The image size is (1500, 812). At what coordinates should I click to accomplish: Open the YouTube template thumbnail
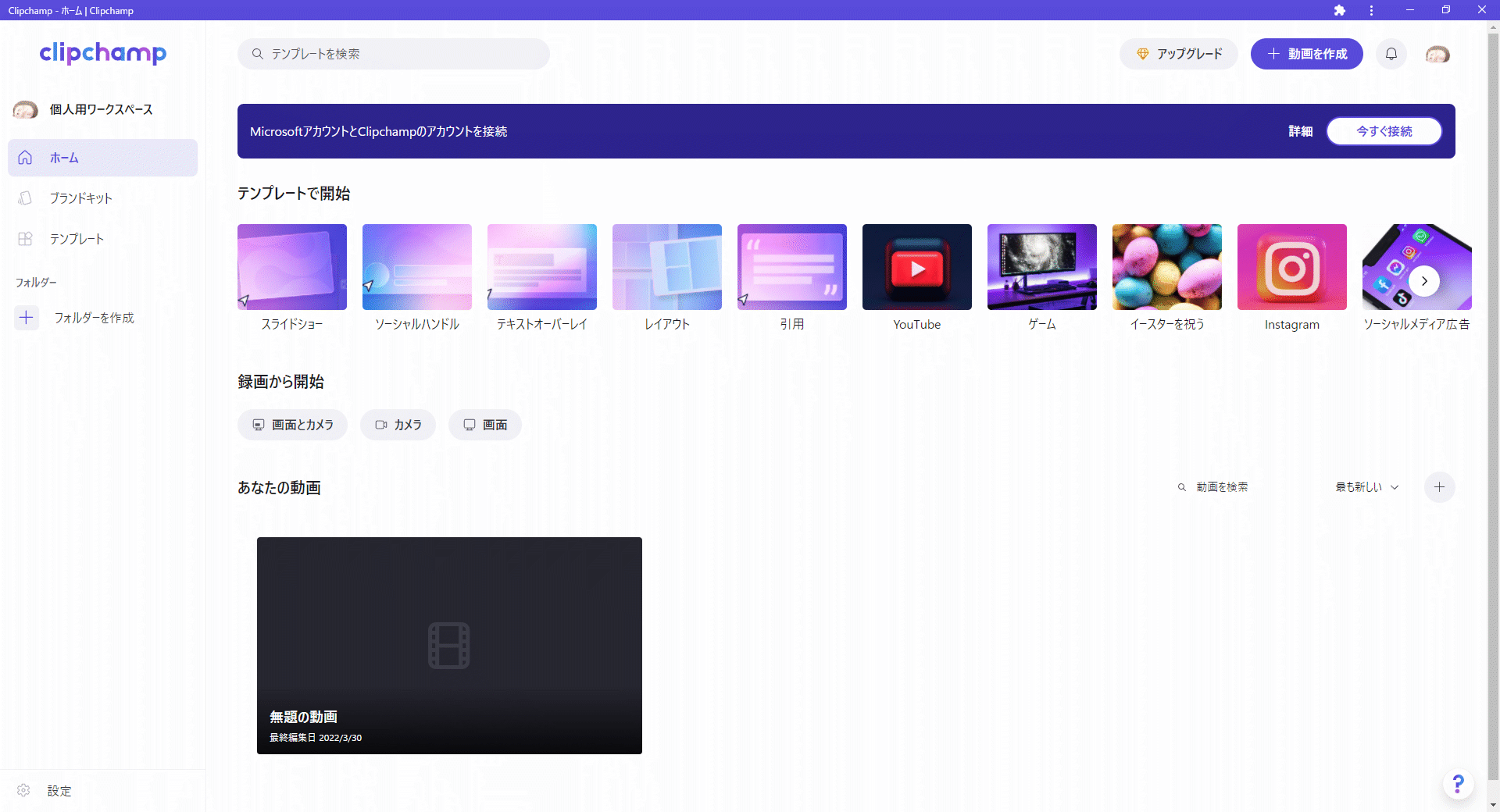(x=916, y=267)
